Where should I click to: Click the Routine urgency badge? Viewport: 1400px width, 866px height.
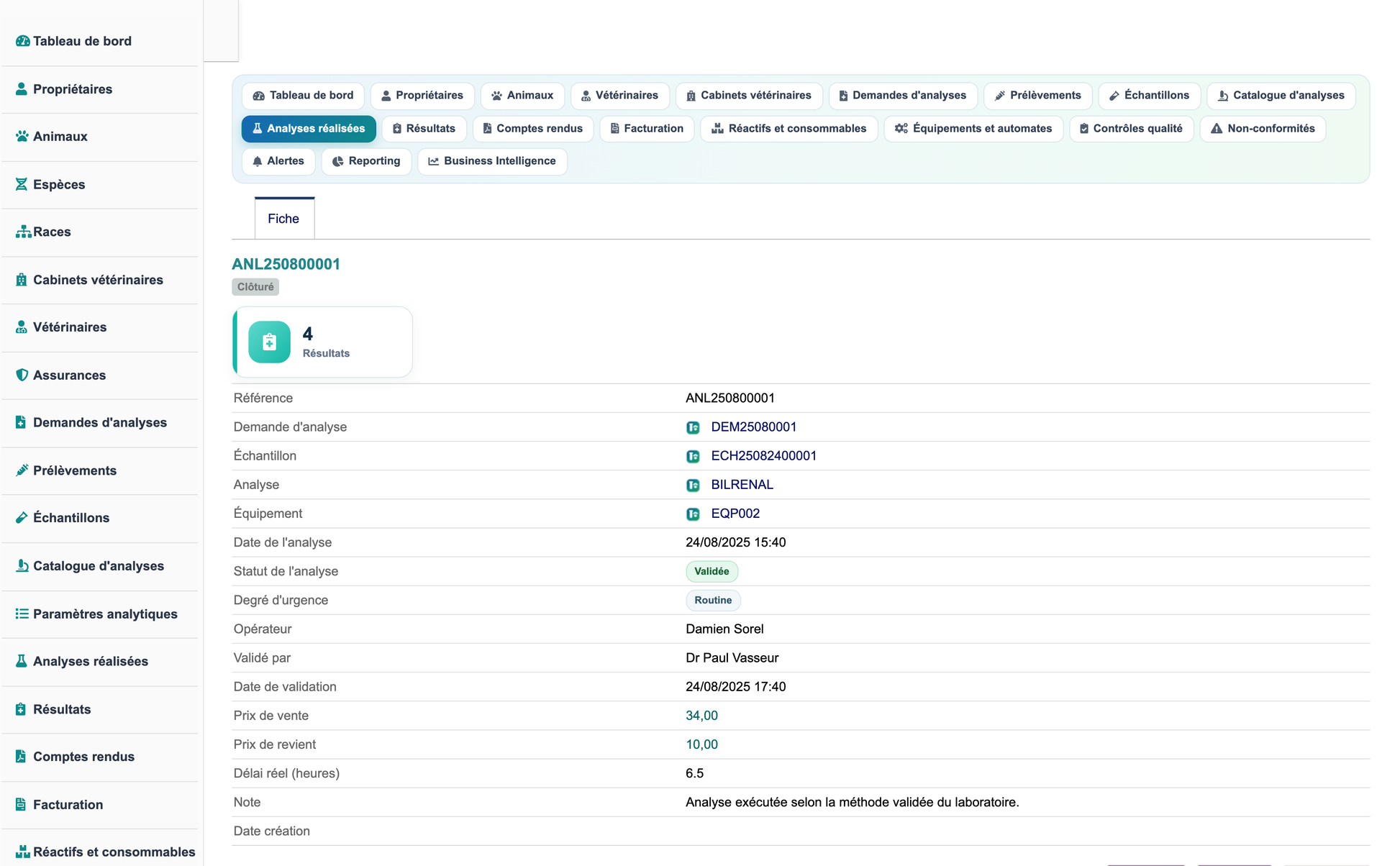tap(713, 600)
